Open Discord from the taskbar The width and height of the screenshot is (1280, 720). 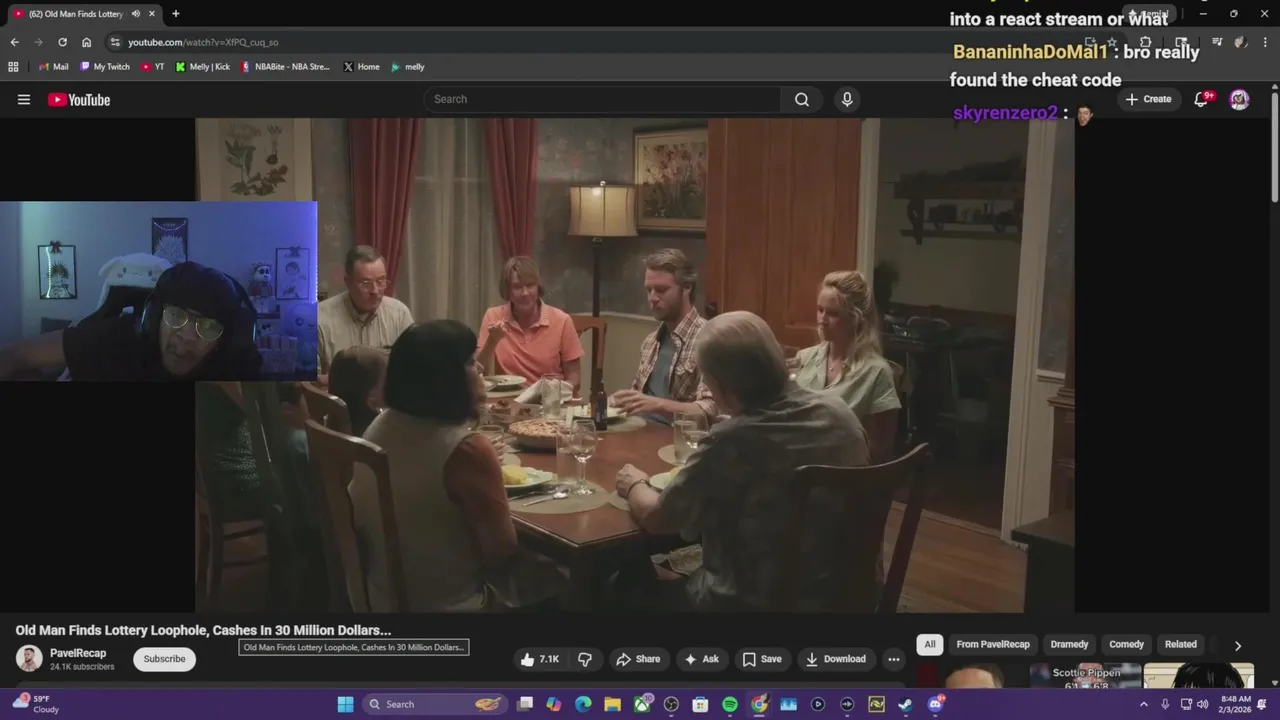pos(935,704)
